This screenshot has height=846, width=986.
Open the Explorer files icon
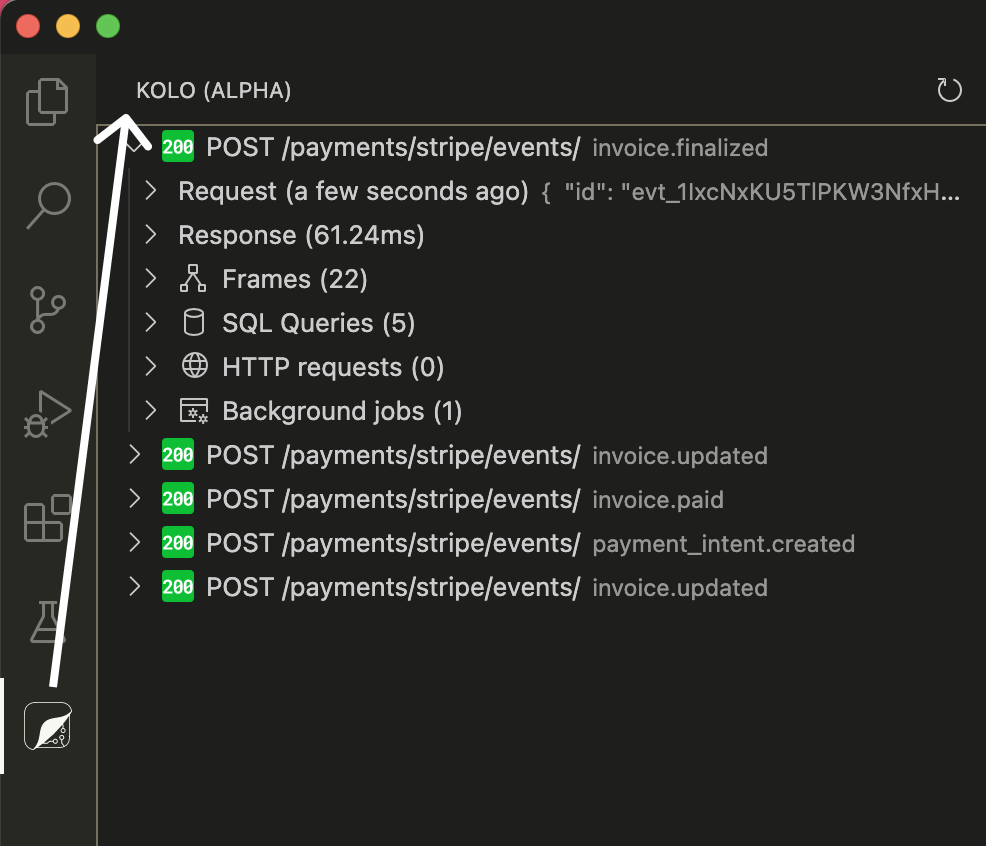48,101
